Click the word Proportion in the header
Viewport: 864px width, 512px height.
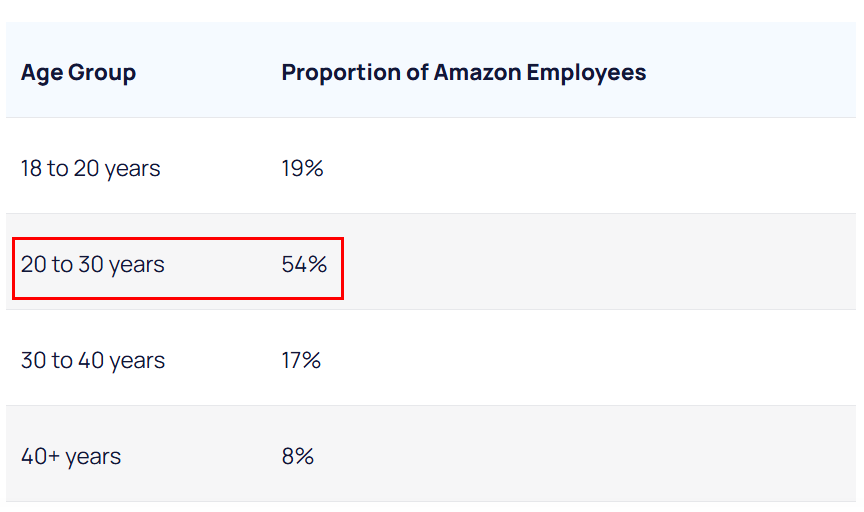[x=341, y=73]
